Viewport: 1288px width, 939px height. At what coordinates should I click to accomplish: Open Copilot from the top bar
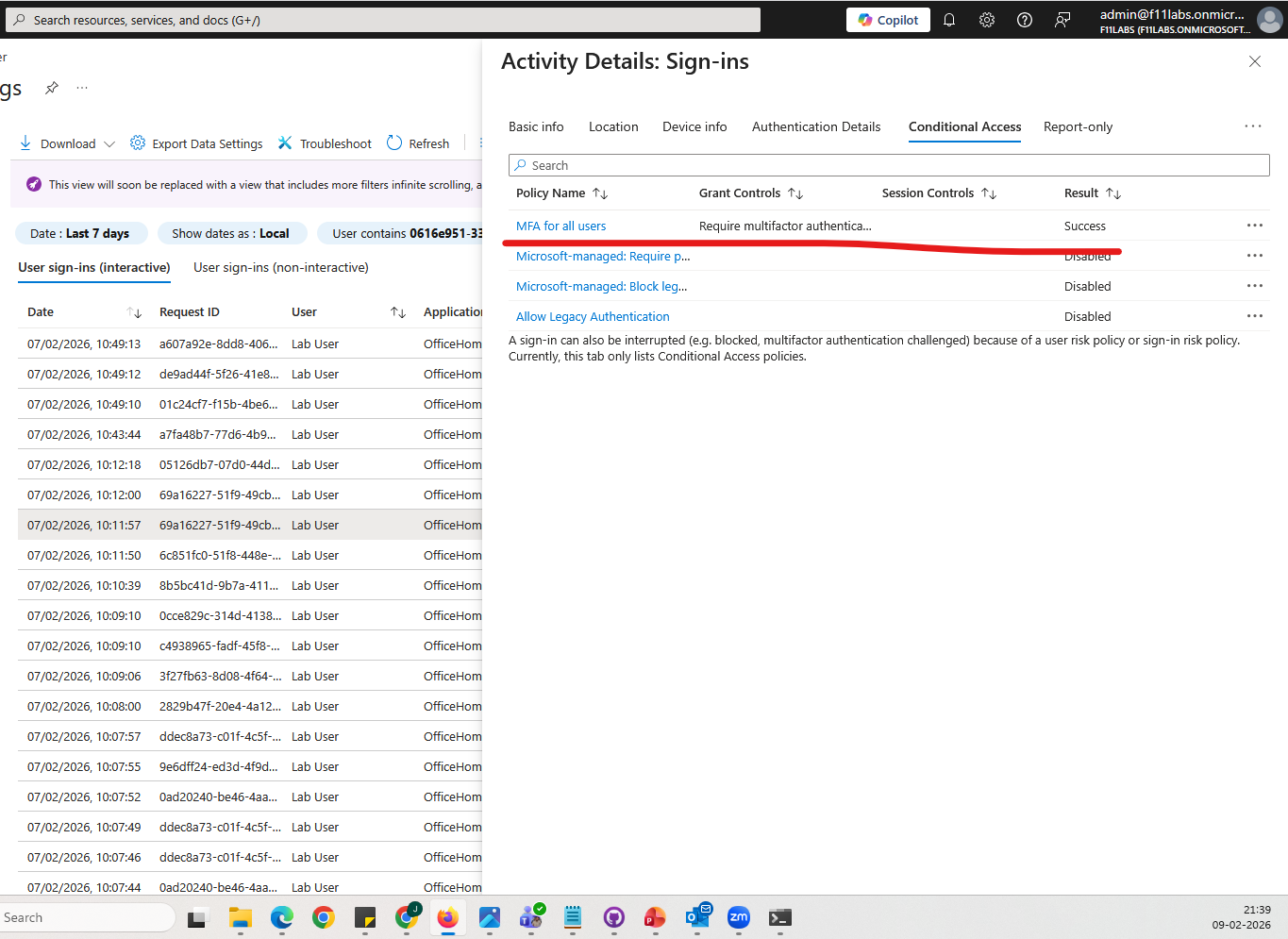(887, 19)
